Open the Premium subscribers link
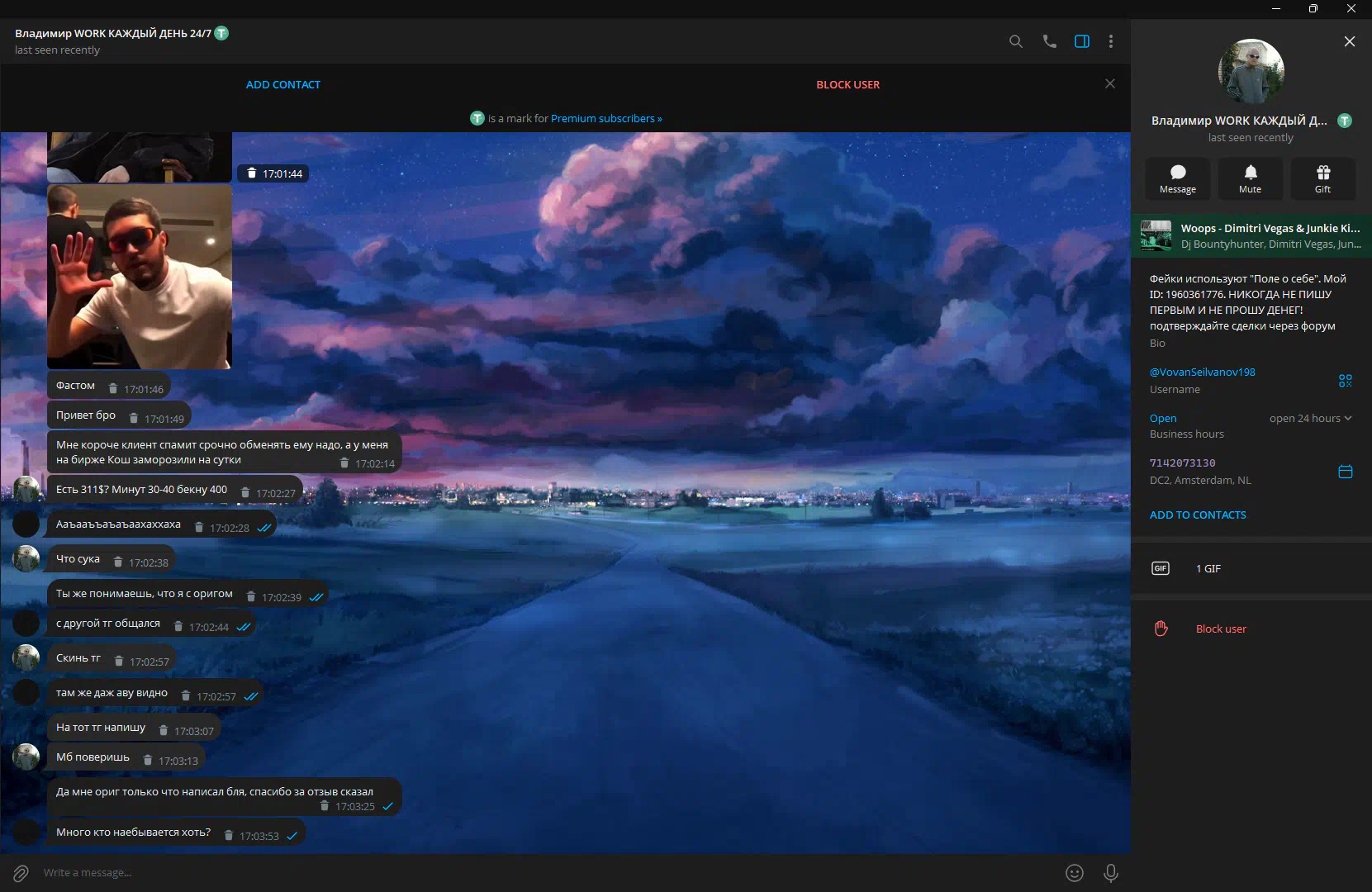The height and width of the screenshot is (892, 1372). (x=605, y=119)
